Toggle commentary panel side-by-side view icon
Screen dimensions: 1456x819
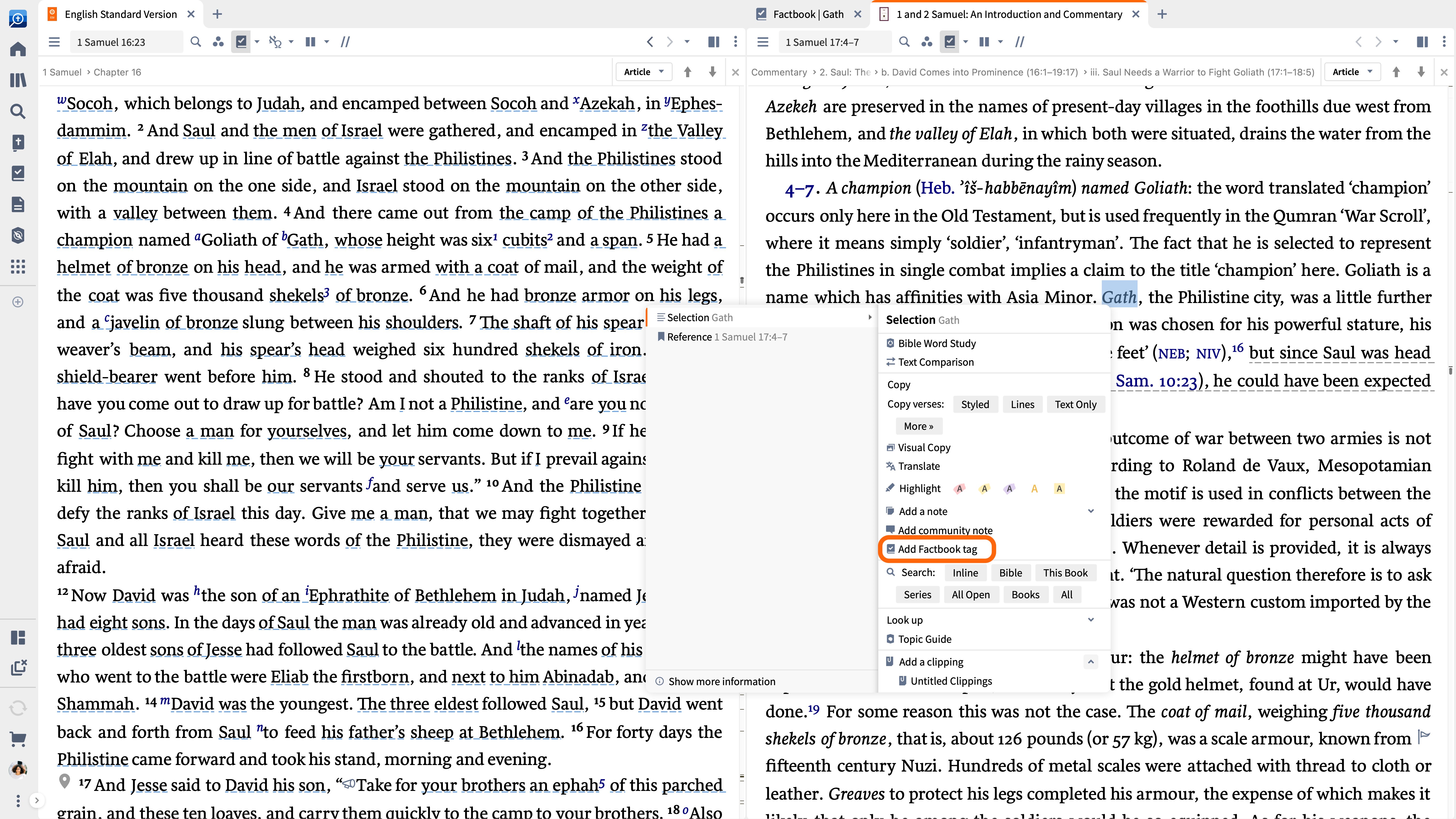(x=1423, y=42)
